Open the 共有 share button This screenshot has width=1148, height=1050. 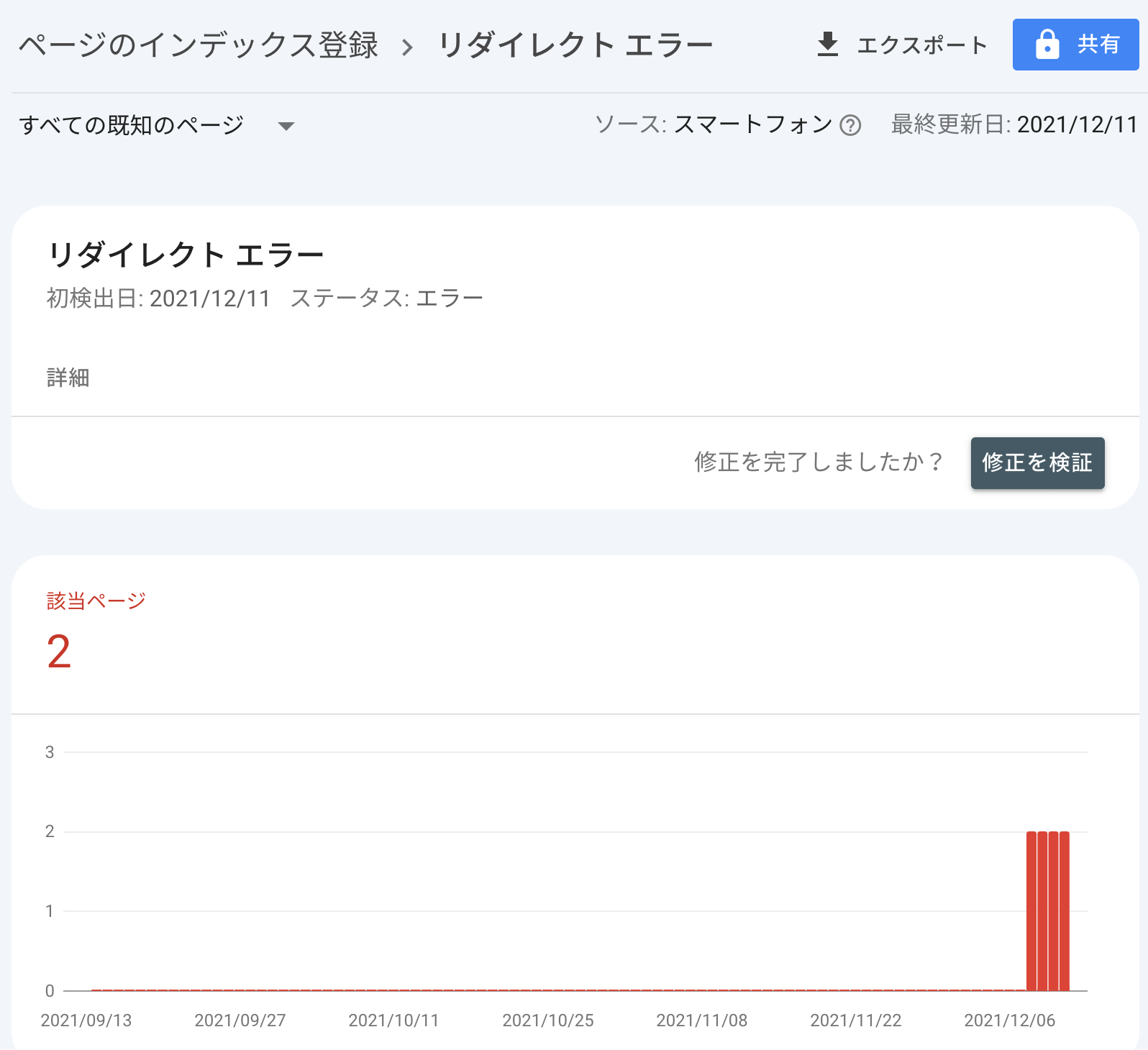[x=1075, y=45]
